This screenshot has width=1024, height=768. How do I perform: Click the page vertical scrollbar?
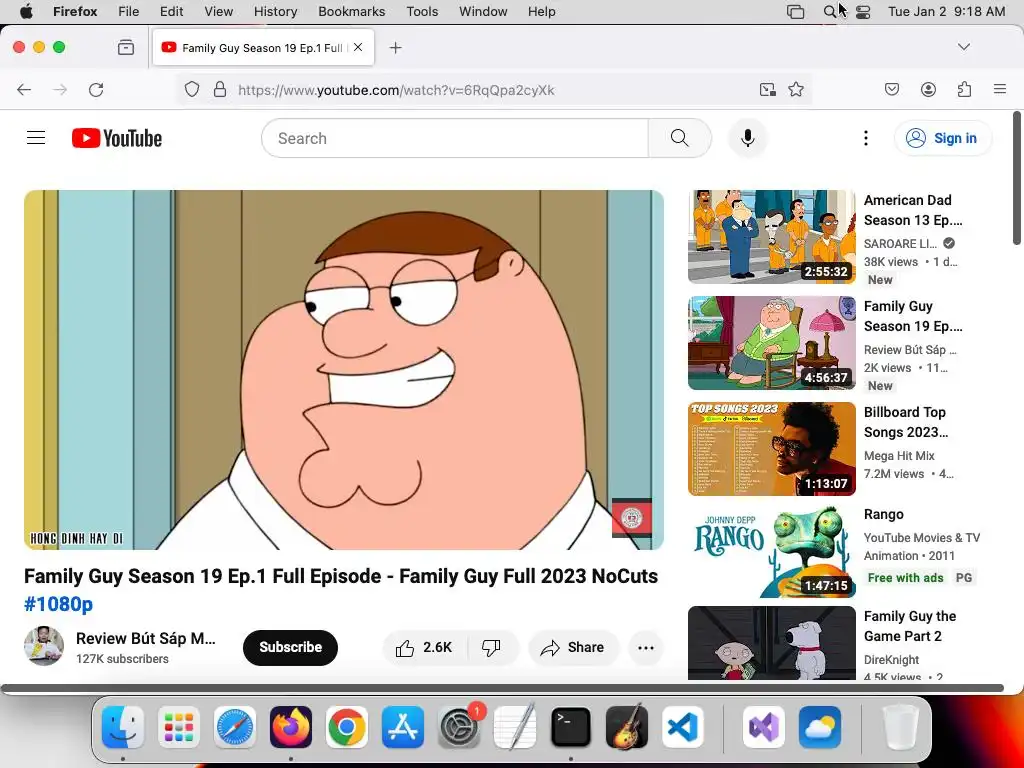1016,179
